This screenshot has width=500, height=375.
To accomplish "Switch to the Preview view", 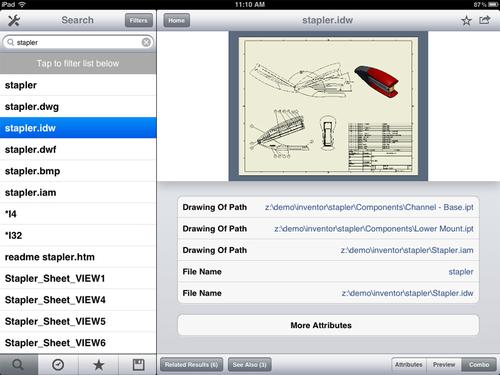I will click(444, 365).
